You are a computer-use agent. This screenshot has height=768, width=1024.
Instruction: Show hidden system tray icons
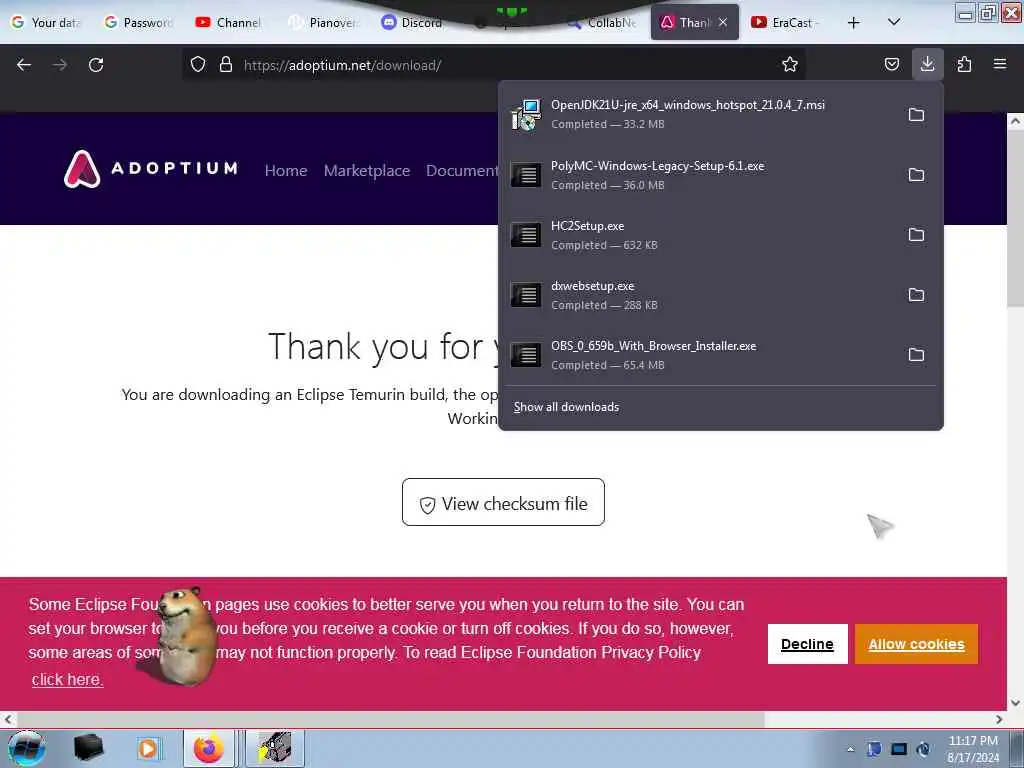(x=850, y=749)
